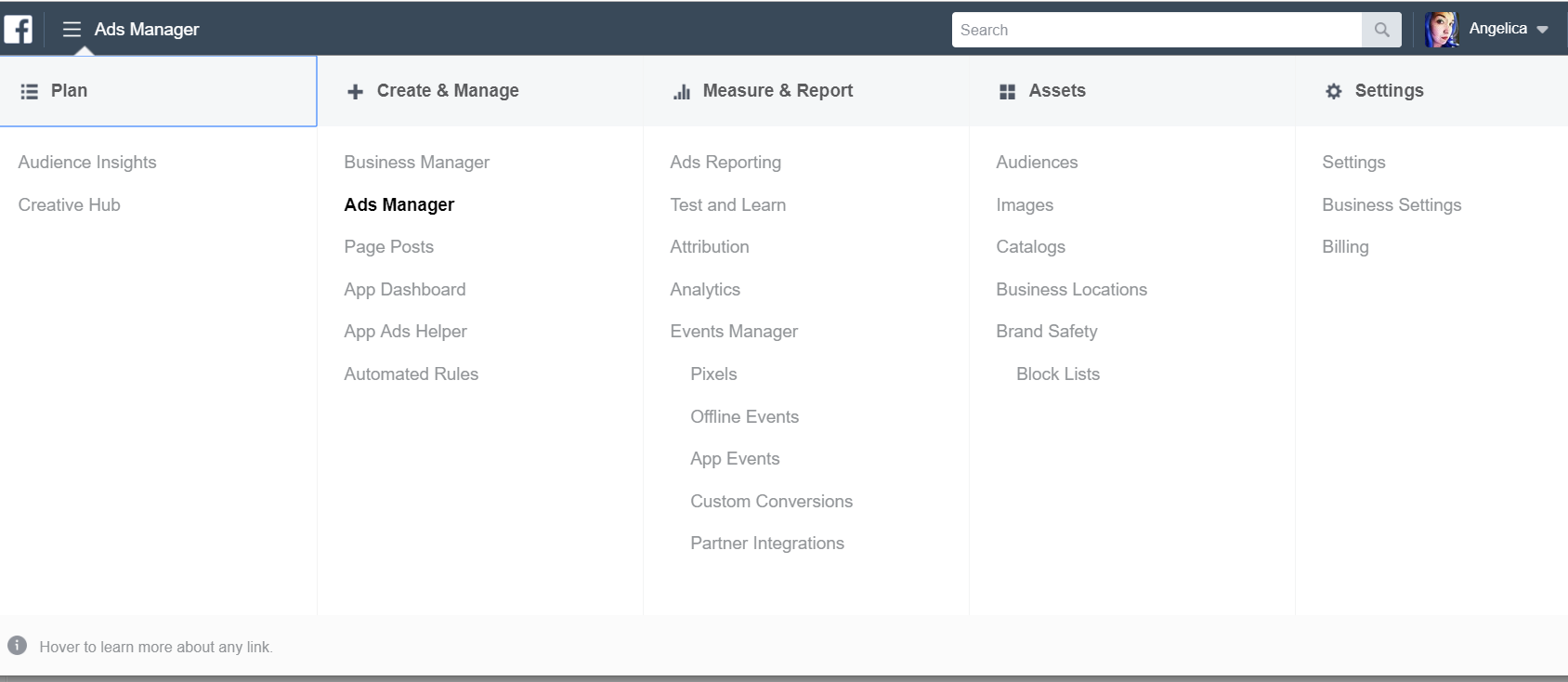This screenshot has height=682, width=1568.
Task: Open Angelica's profile picture
Action: coord(1442,30)
